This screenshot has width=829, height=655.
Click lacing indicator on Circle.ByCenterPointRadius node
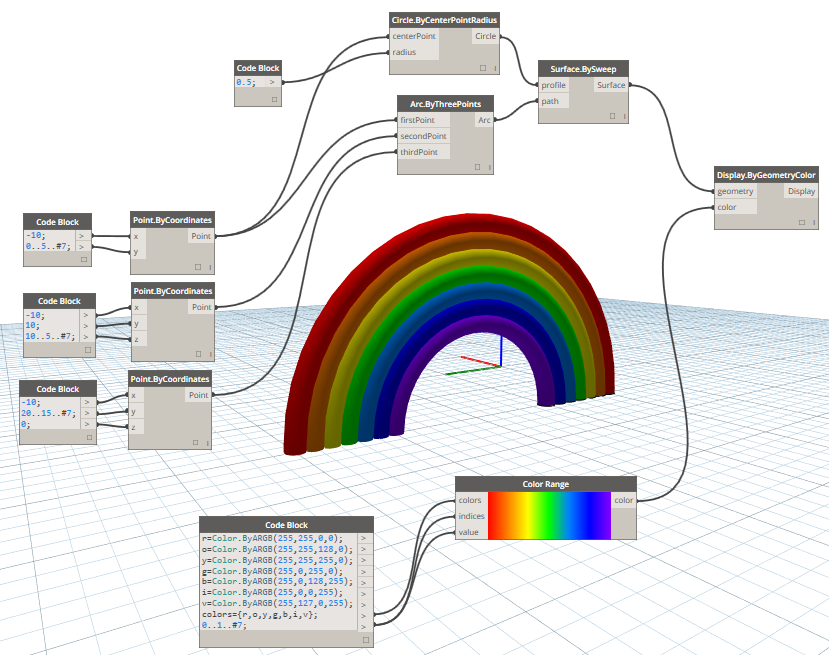click(x=494, y=68)
